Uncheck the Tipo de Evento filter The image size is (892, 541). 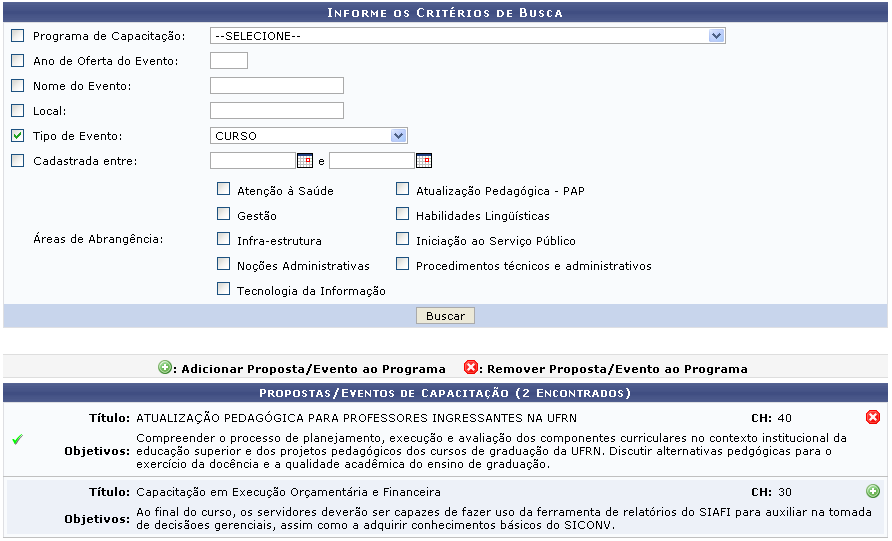click(17, 136)
